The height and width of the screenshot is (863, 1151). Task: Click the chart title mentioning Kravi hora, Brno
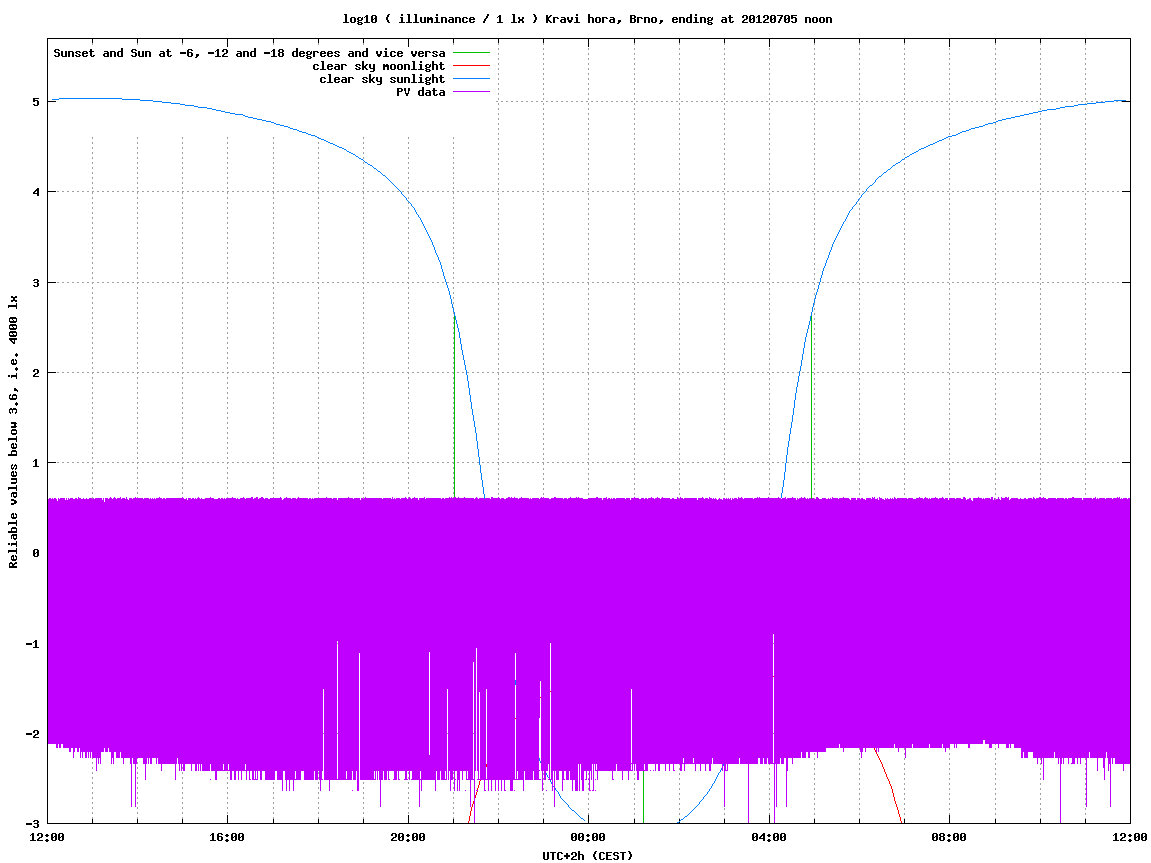point(587,19)
